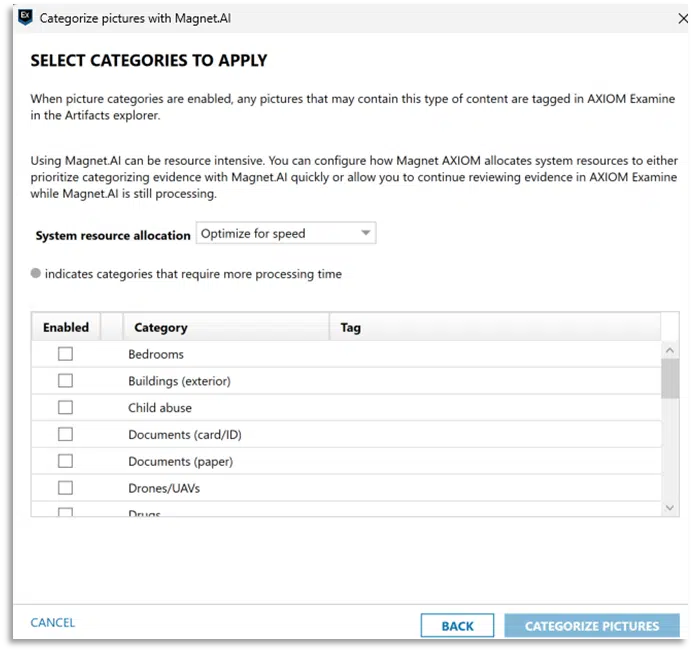This screenshot has height=652, width=692.
Task: Enable the Documents (paper) category
Action: click(x=65, y=461)
